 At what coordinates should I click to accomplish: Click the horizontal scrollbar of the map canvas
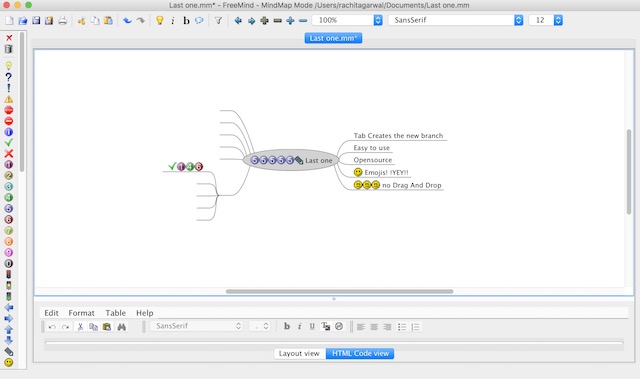click(x=339, y=291)
